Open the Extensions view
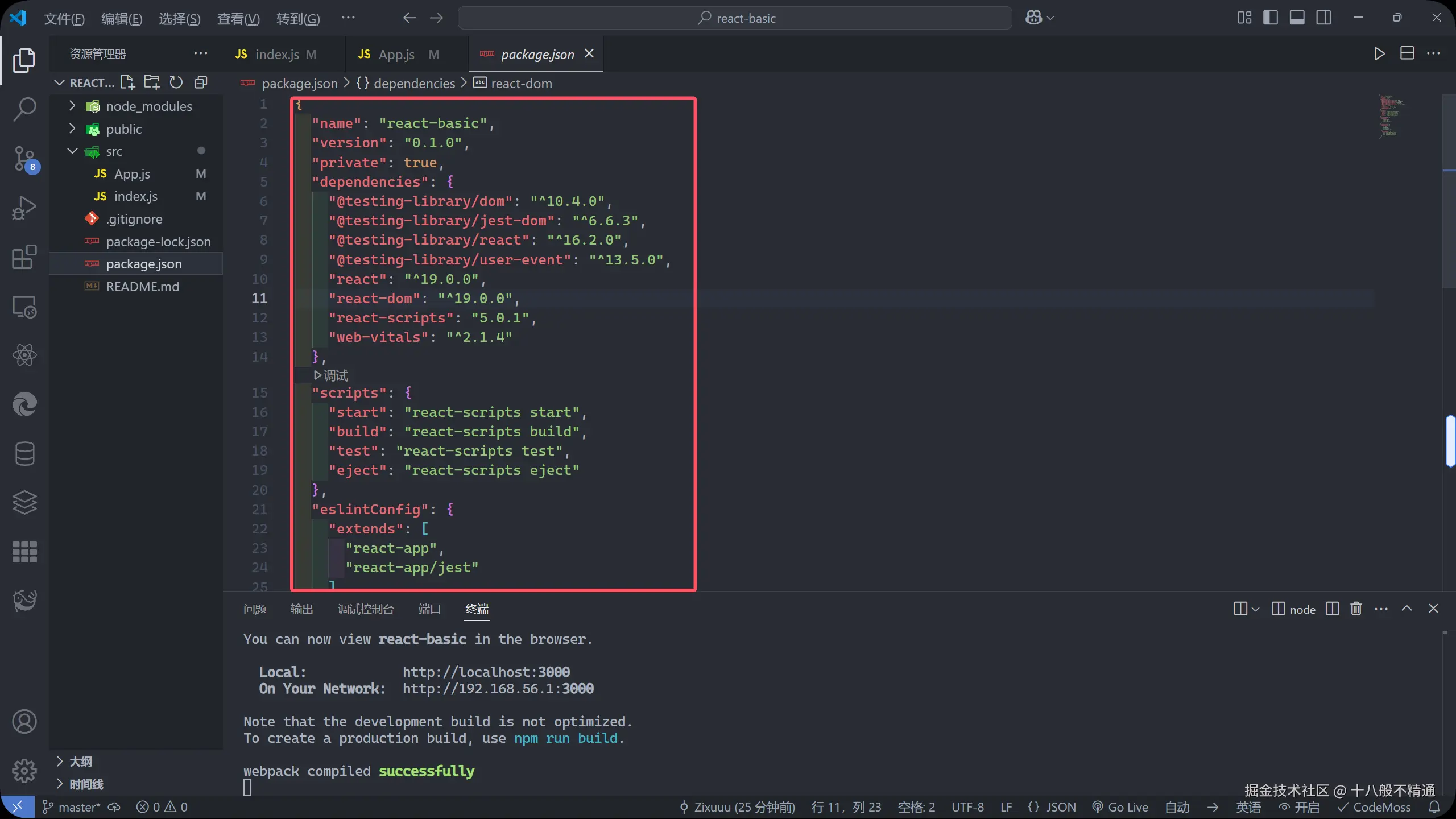 click(x=24, y=258)
